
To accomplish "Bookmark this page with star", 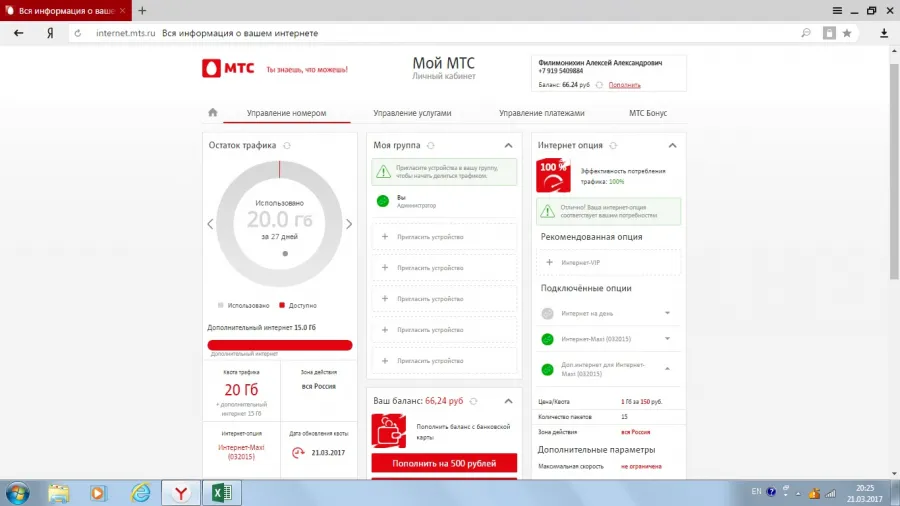I will (x=847, y=33).
